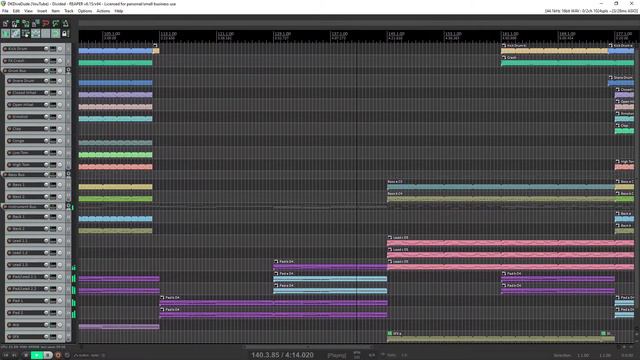The image size is (640, 360).
Task: Open the Options menu
Action: [x=85, y=11]
